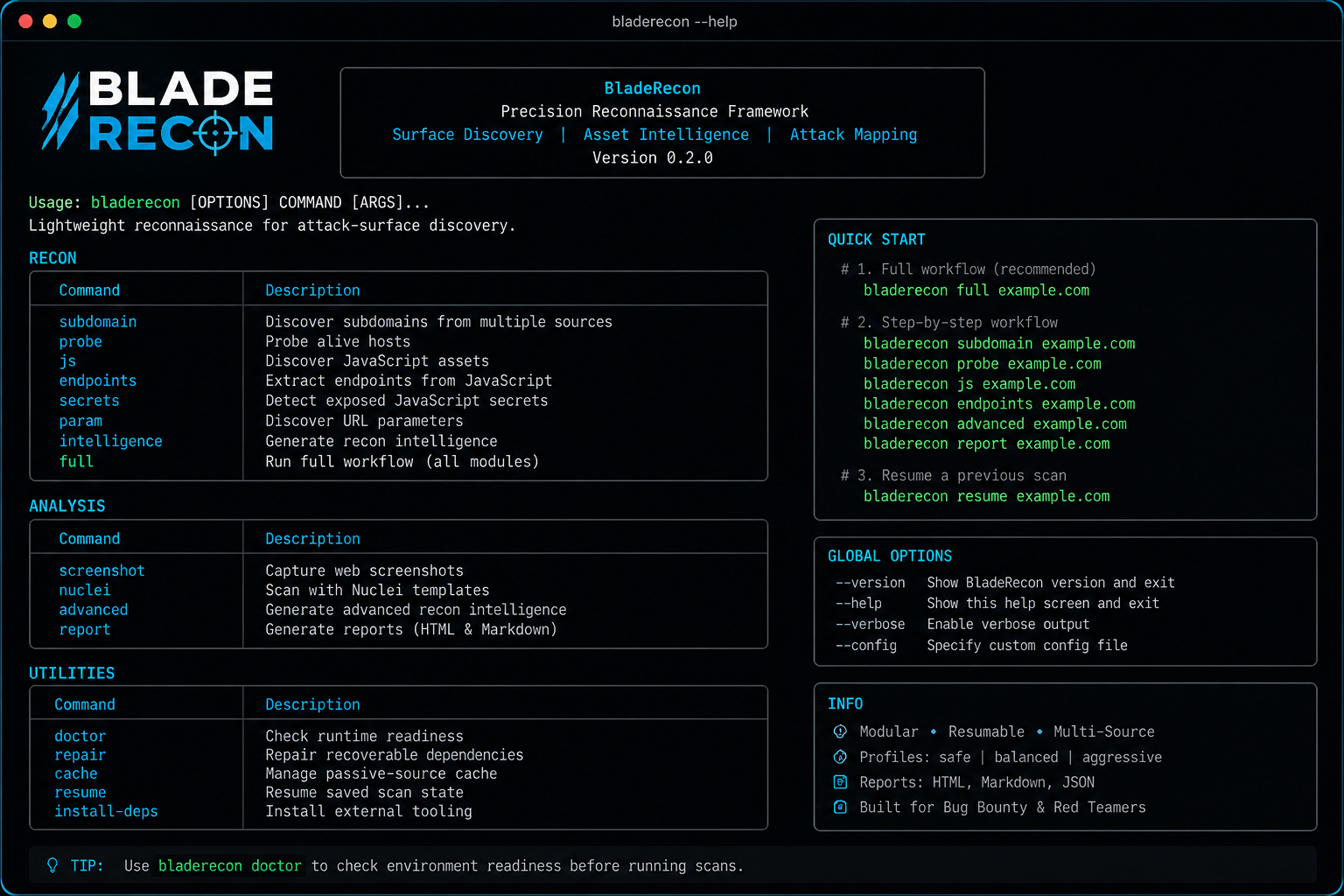The image size is (1344, 896).
Task: Click the 'Probe alive hosts' description
Action: point(338,342)
